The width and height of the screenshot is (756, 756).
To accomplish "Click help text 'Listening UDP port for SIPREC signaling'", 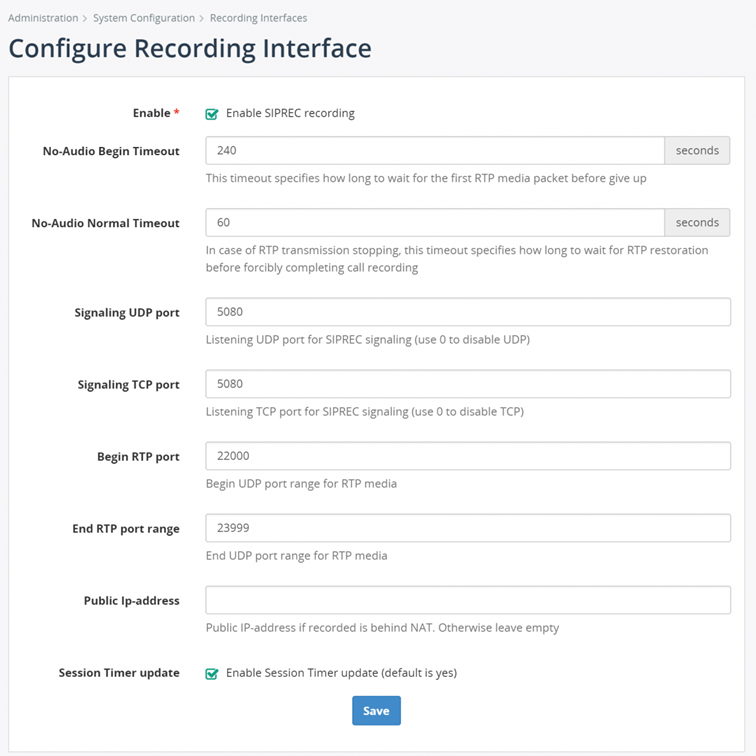I will [368, 340].
